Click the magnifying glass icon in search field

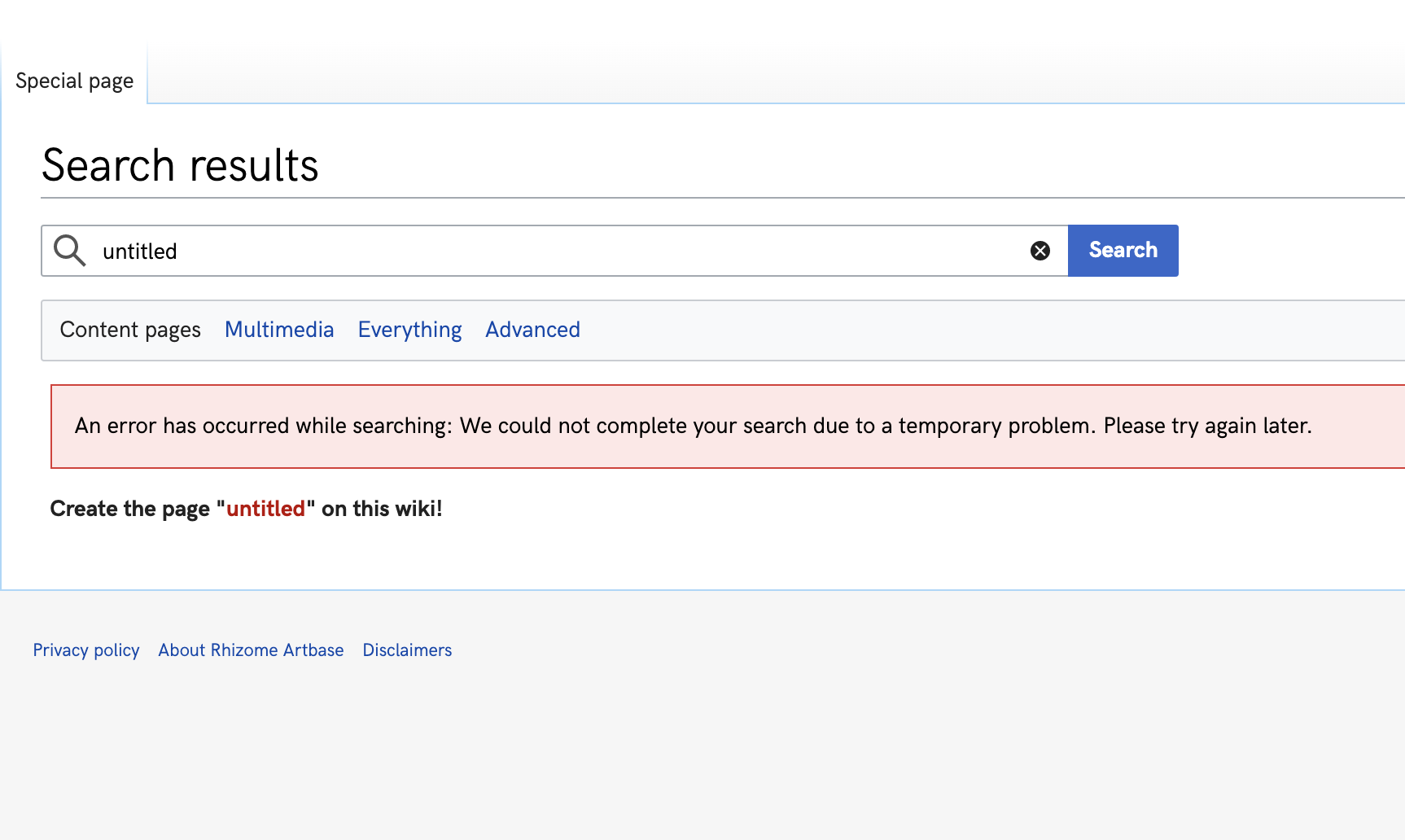[x=69, y=251]
